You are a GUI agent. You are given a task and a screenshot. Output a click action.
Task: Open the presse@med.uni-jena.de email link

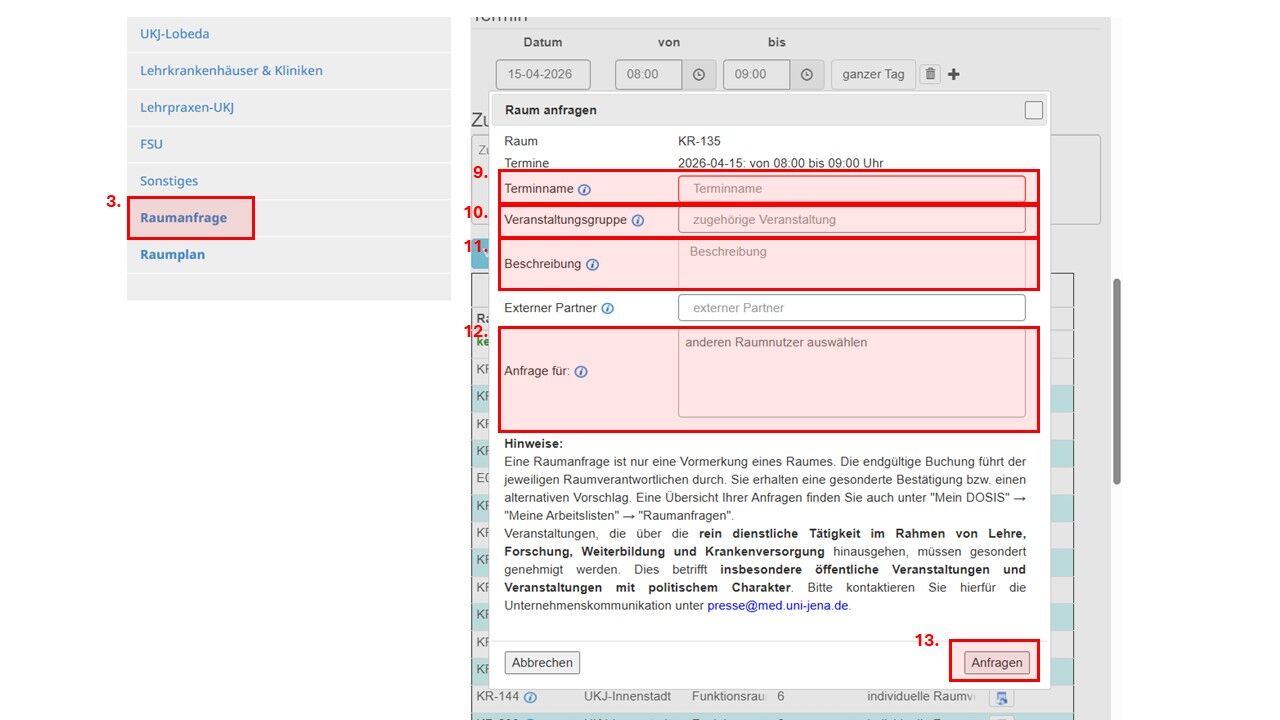tap(778, 606)
